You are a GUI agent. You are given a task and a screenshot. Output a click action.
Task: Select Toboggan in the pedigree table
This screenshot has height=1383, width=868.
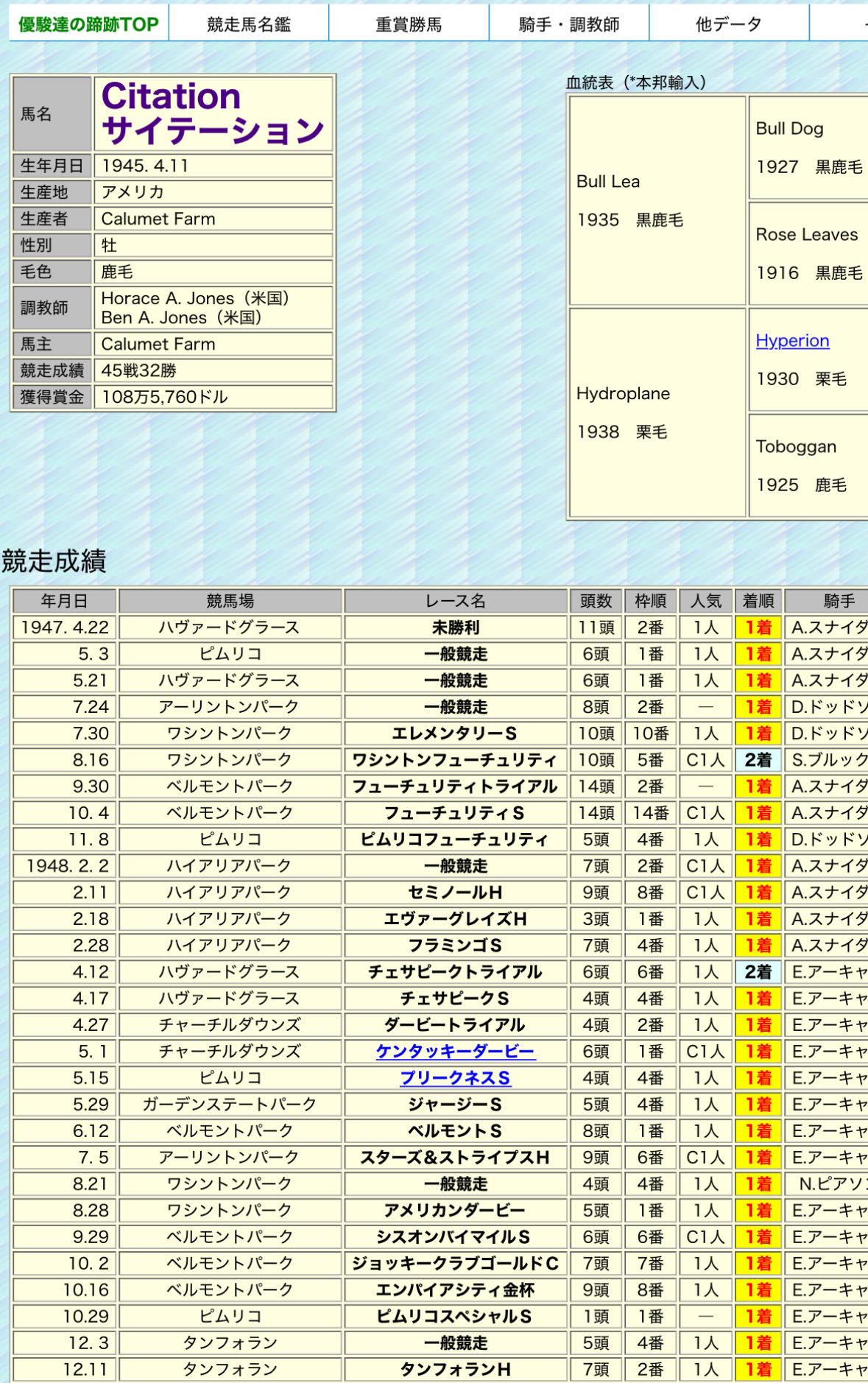(796, 446)
